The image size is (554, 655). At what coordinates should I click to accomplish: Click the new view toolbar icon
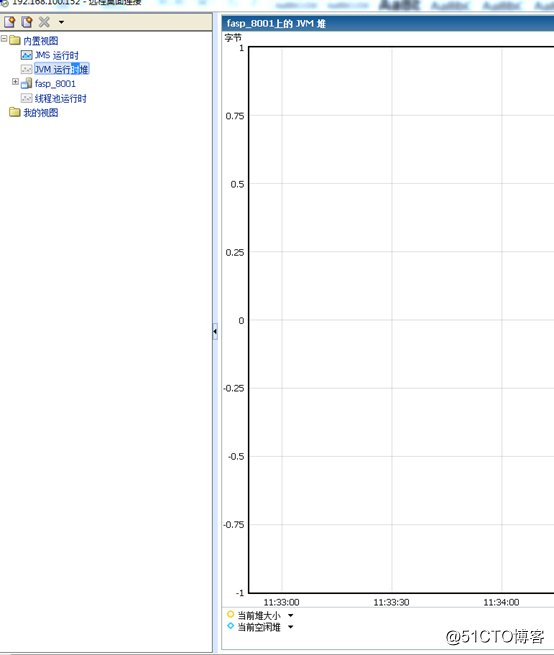click(9, 22)
